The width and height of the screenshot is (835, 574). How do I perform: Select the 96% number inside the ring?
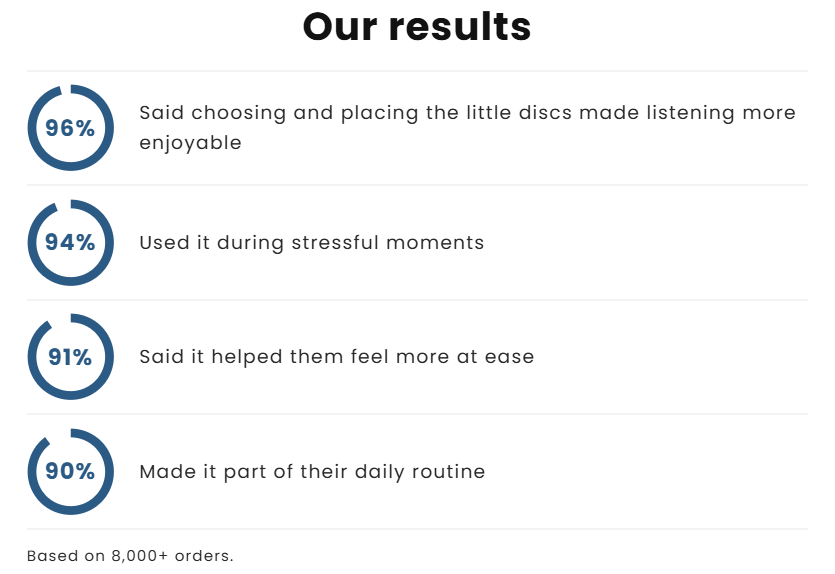point(70,128)
